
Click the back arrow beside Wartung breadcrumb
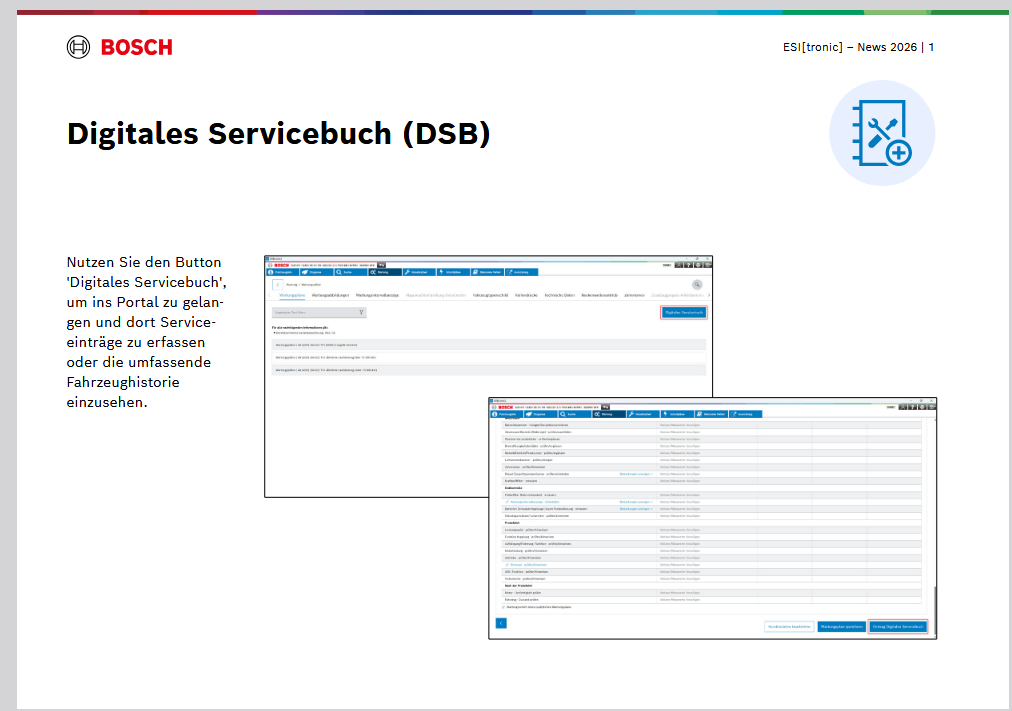point(277,285)
